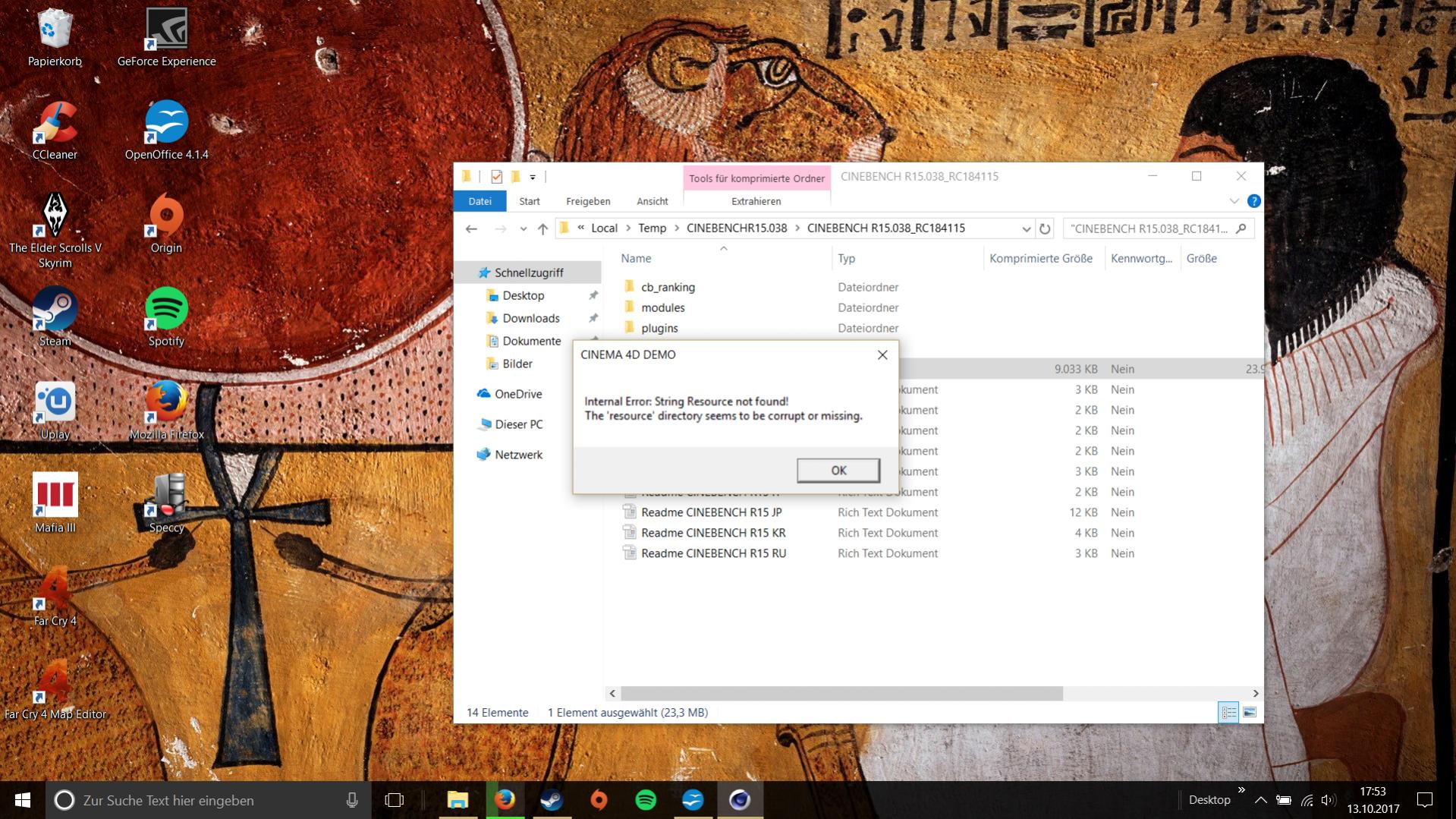Open the chevron after CINEBENCHR15.038 in the path

pos(797,228)
